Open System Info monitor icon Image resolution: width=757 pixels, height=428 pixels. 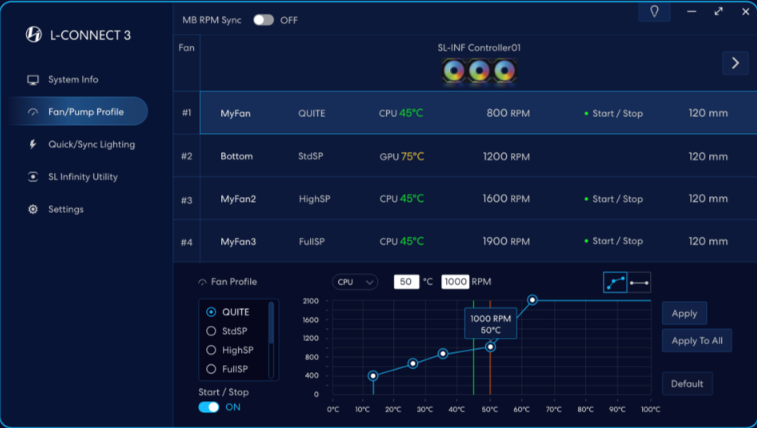tap(33, 80)
